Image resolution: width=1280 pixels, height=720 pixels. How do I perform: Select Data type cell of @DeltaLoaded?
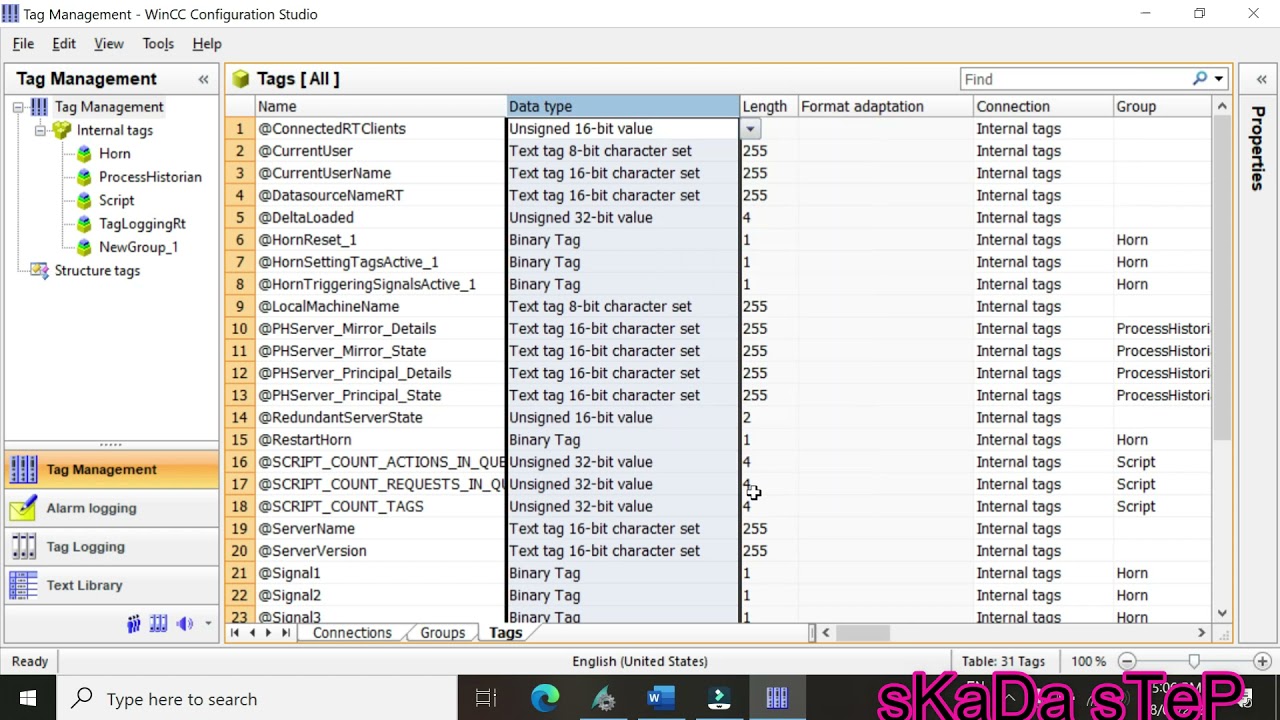coord(623,218)
